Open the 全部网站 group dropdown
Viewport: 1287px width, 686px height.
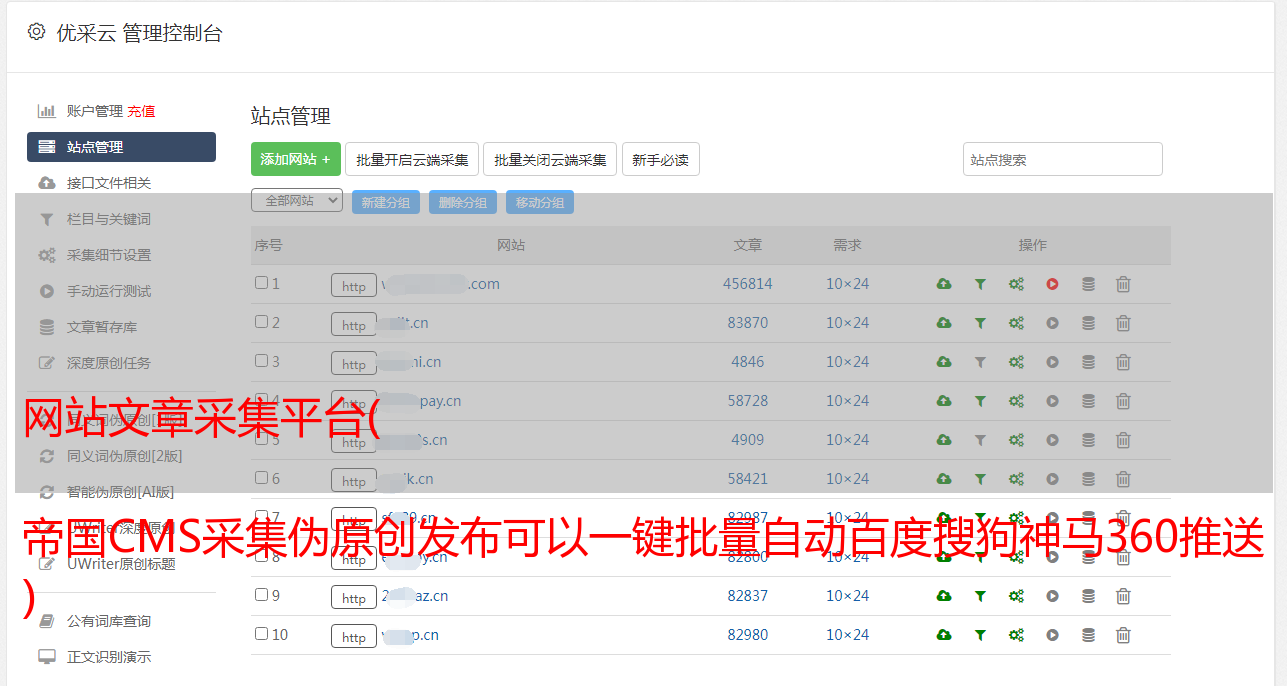click(x=297, y=200)
